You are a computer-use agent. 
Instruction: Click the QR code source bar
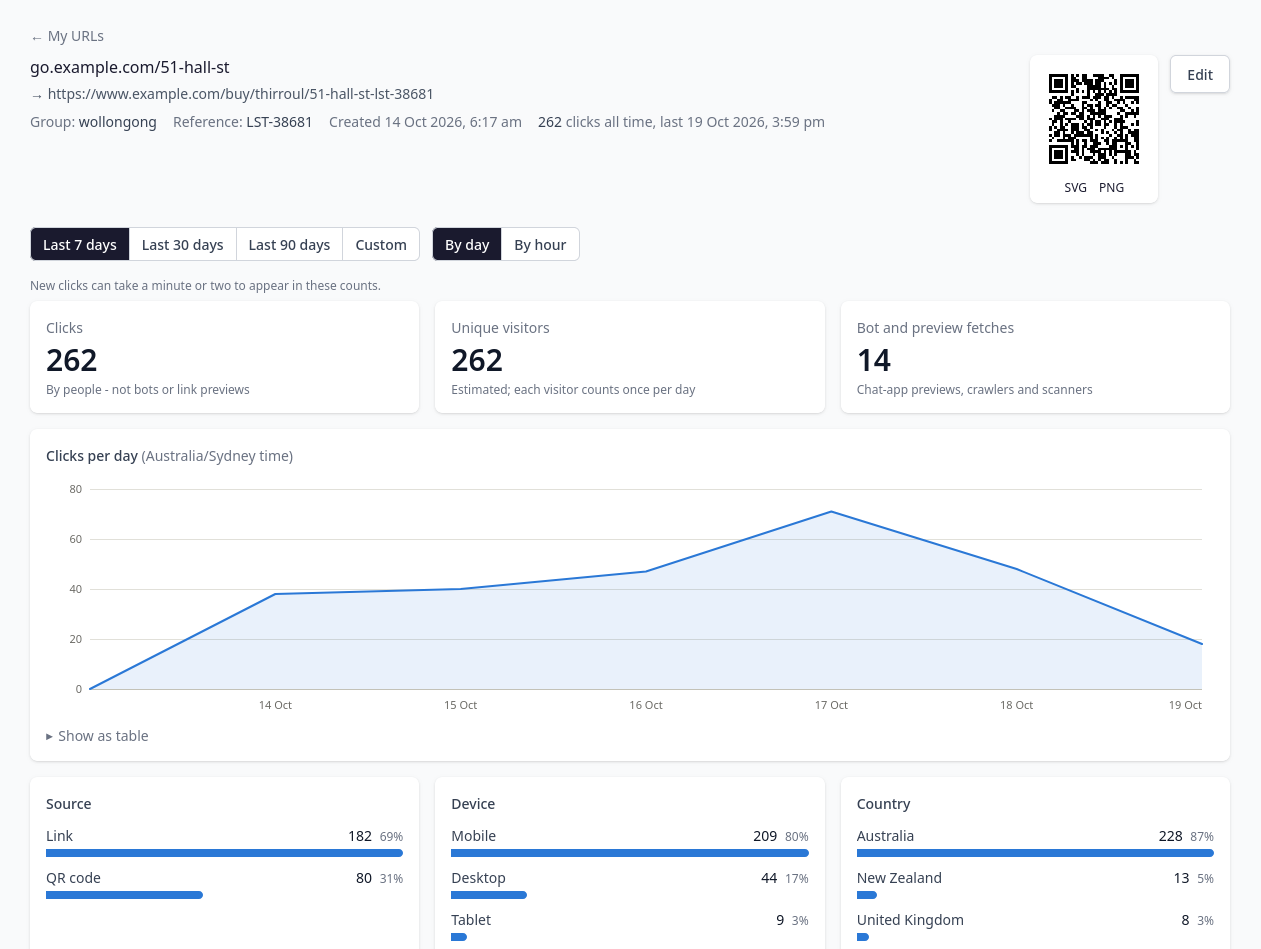coord(124,895)
